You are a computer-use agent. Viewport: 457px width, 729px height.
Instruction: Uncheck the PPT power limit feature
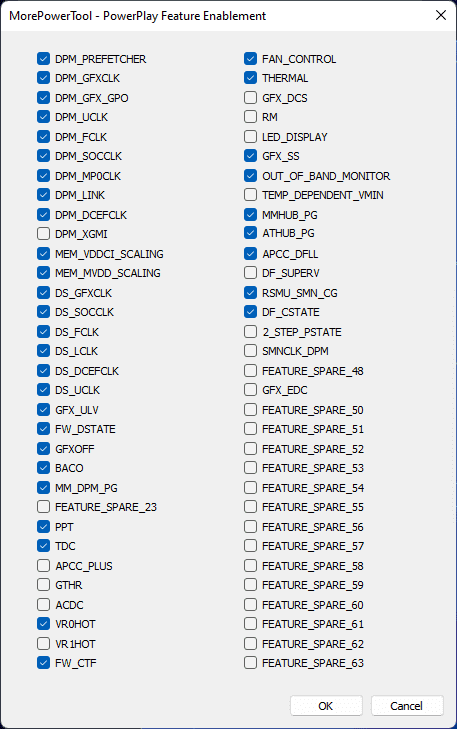click(43, 526)
